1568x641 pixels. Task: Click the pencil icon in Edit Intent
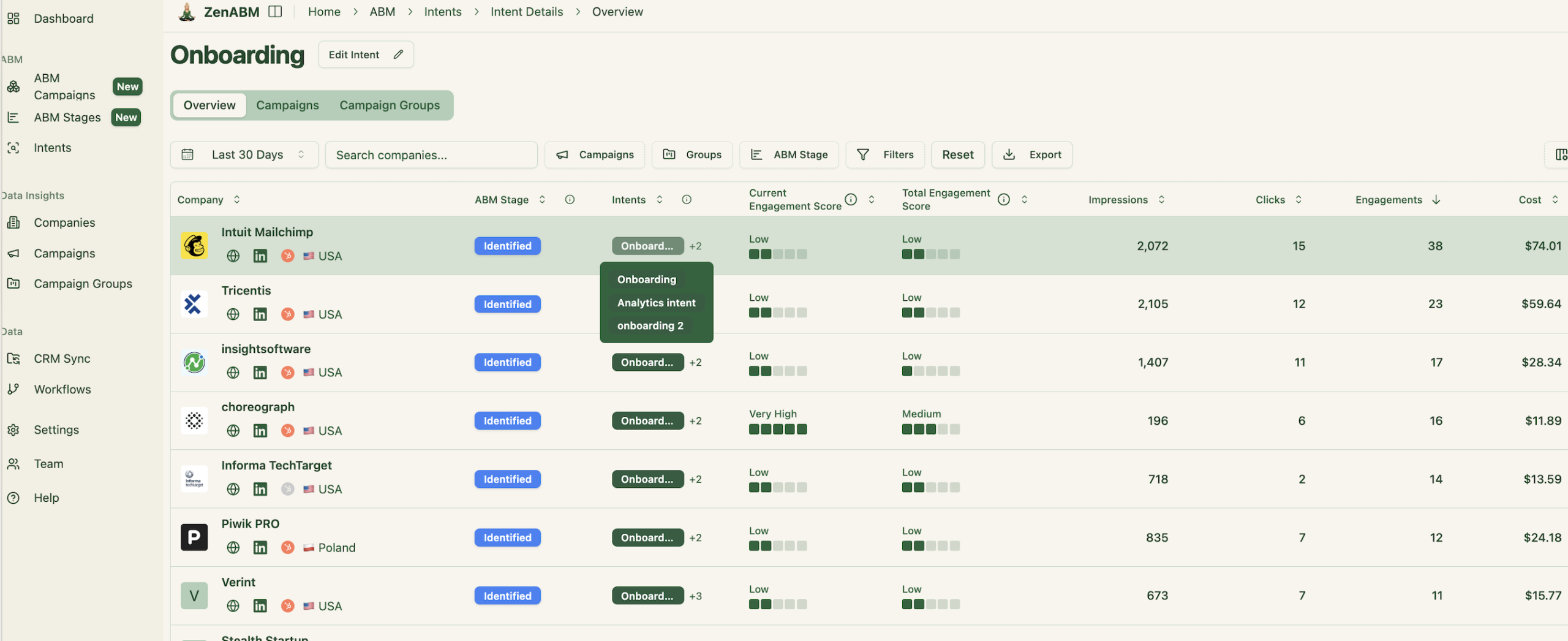[x=398, y=55]
